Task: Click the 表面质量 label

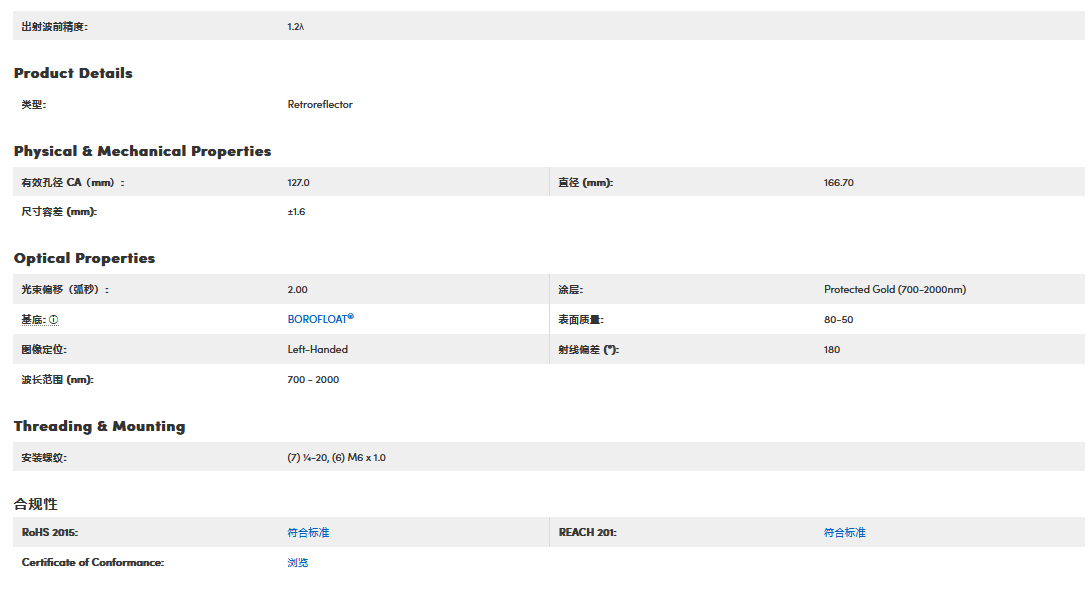Action: point(581,319)
